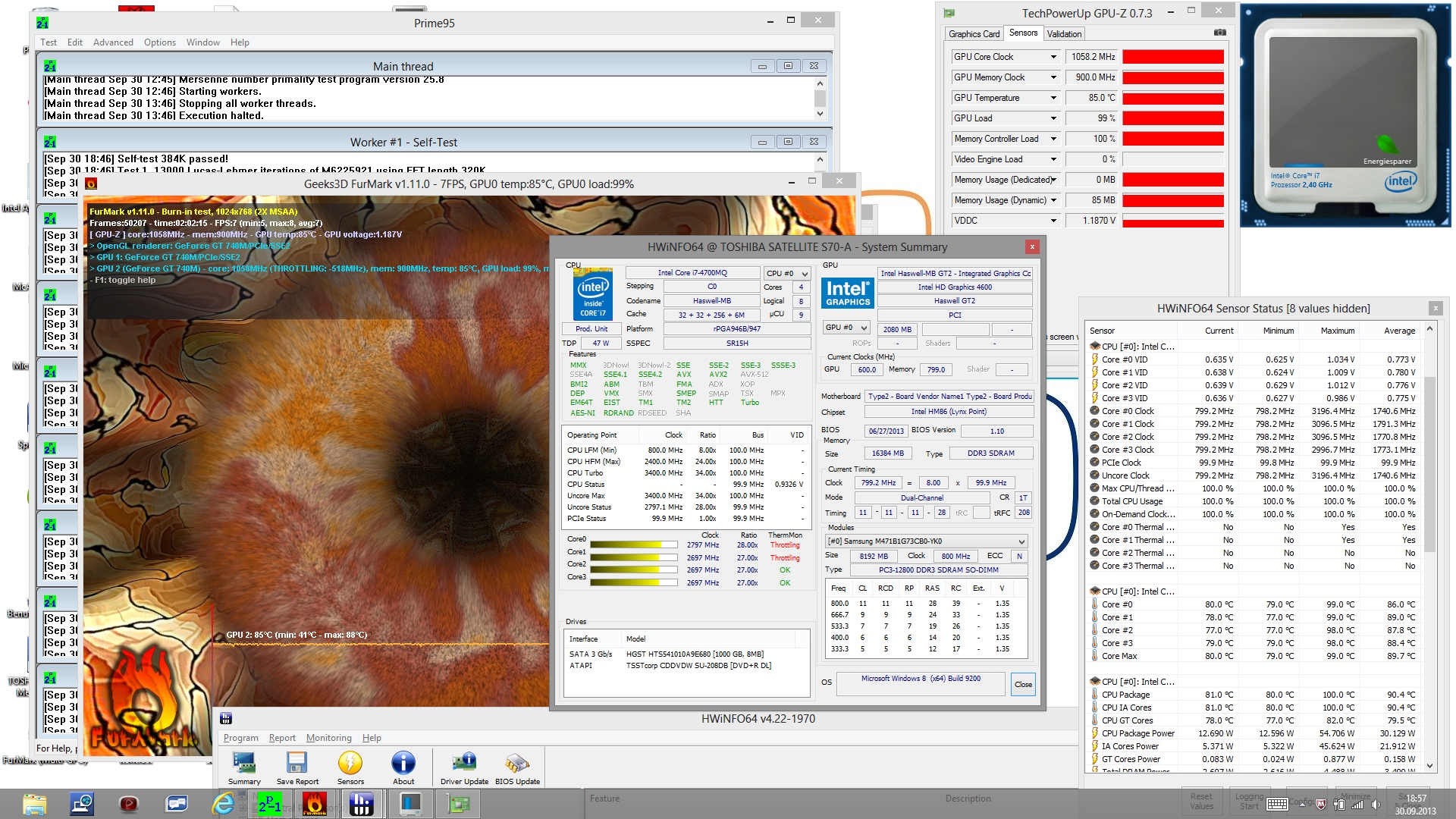Open Prime95 Advanced menu

[x=113, y=42]
